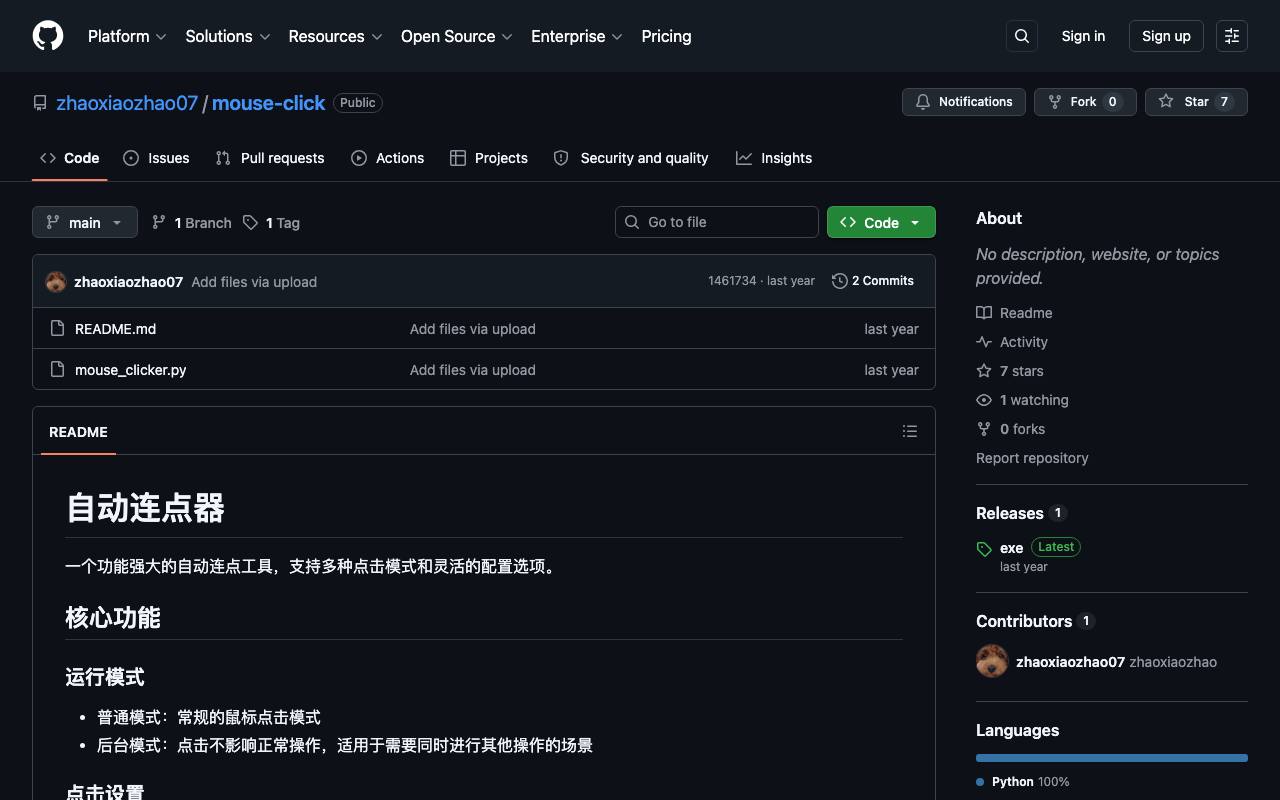Open the Activity link in About
The width and height of the screenshot is (1280, 800).
click(x=1012, y=342)
